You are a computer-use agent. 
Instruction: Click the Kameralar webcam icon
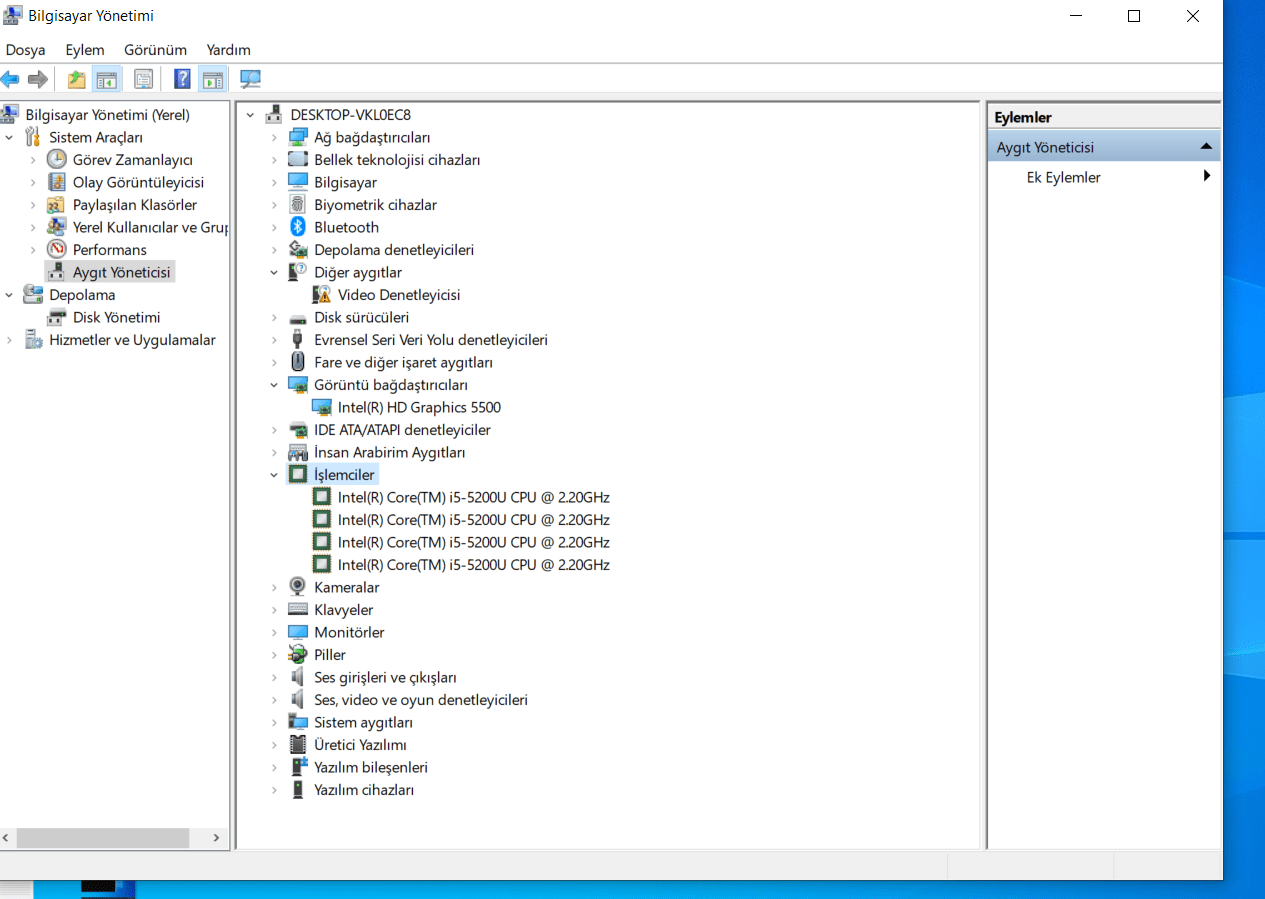(x=297, y=587)
